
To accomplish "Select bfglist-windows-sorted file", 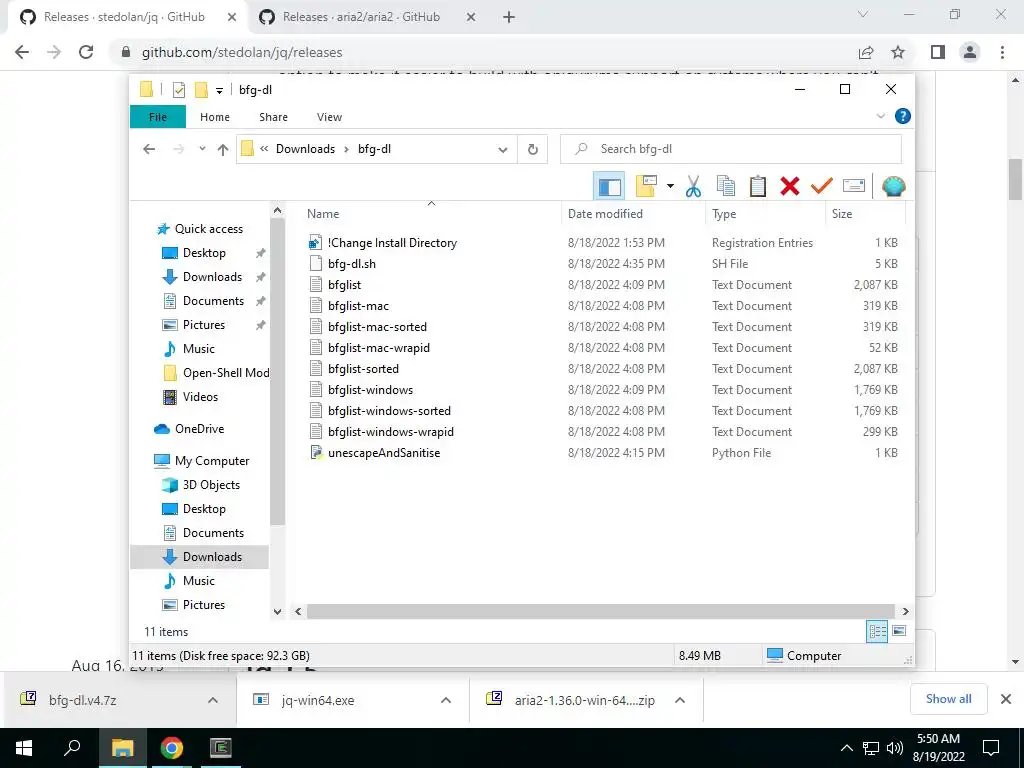I will click(x=389, y=411).
